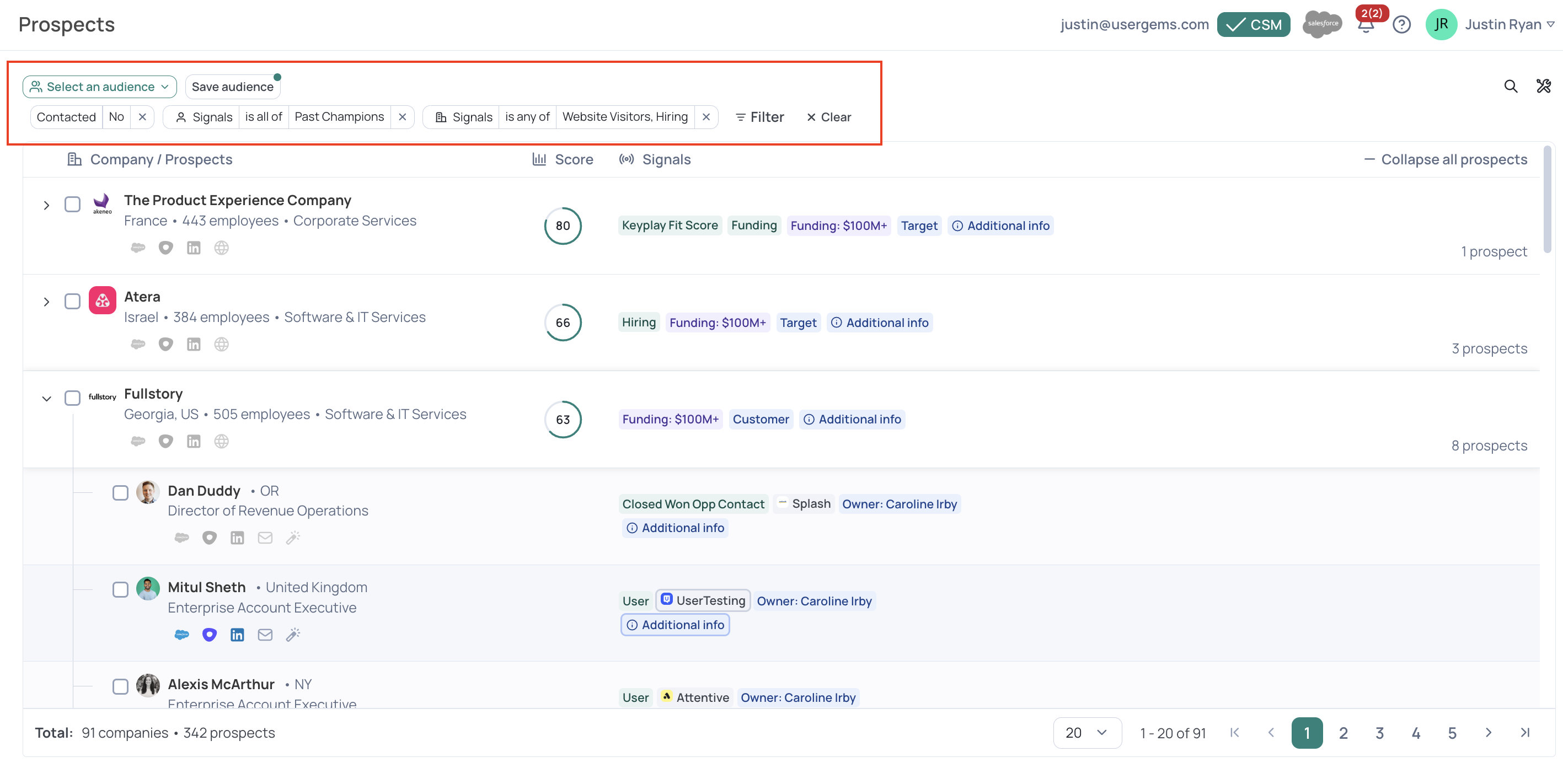Expand The Product Experience Company row
1563x784 pixels.
point(46,206)
